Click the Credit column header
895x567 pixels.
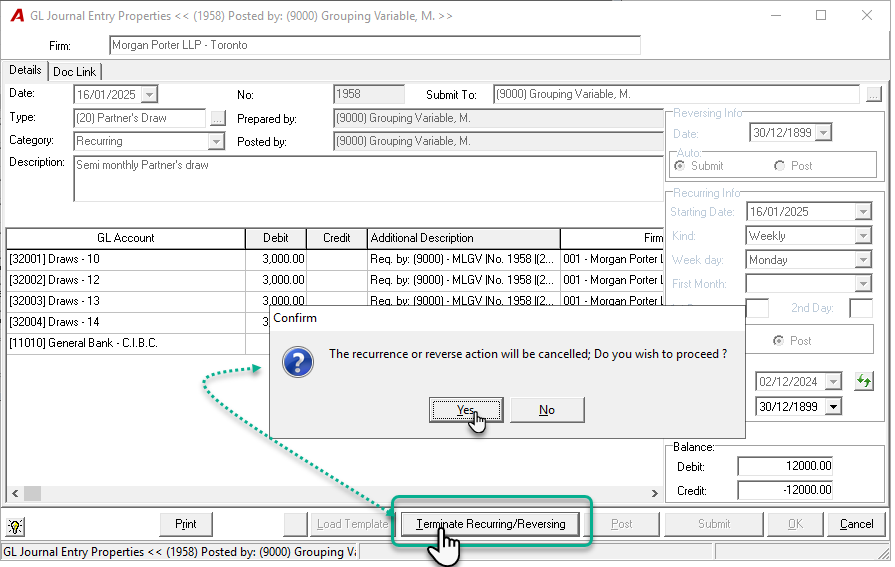coord(337,238)
